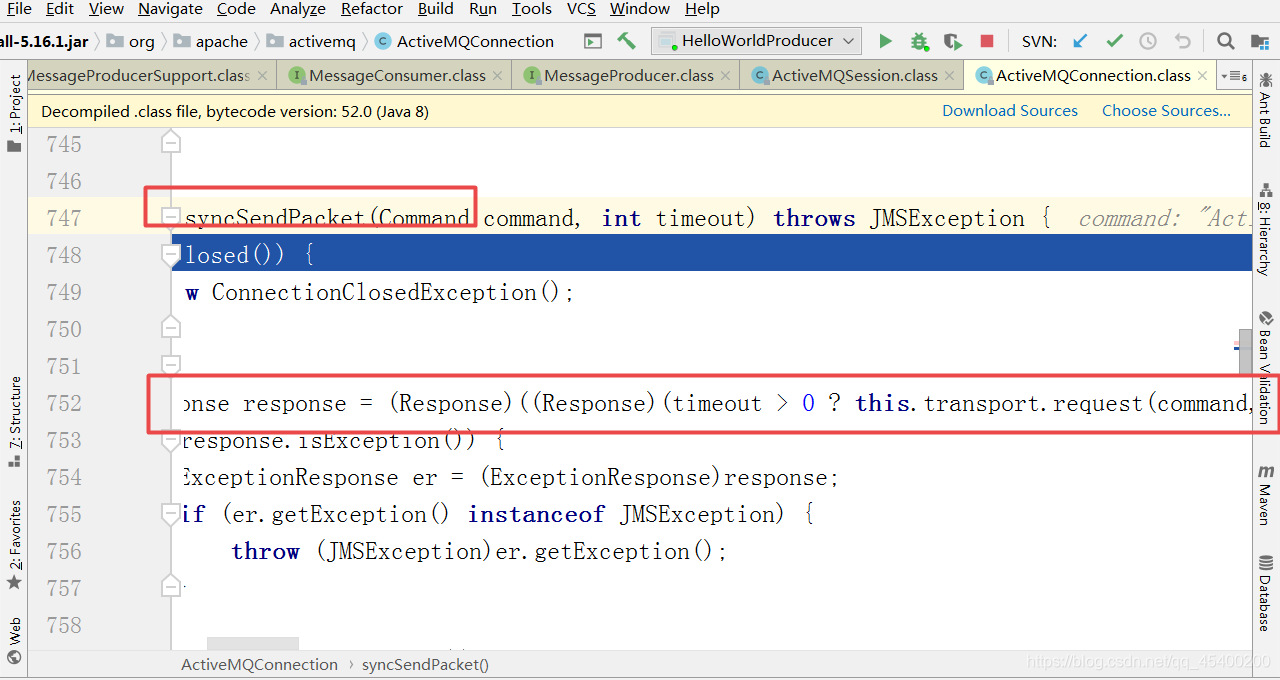The width and height of the screenshot is (1280, 680).
Task: Open Search Everywhere magnifier
Action: point(1225,41)
